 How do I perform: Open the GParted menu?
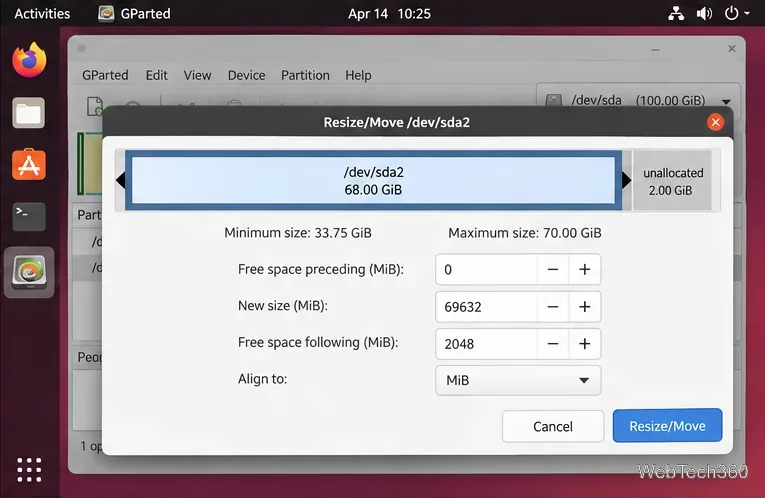click(105, 75)
